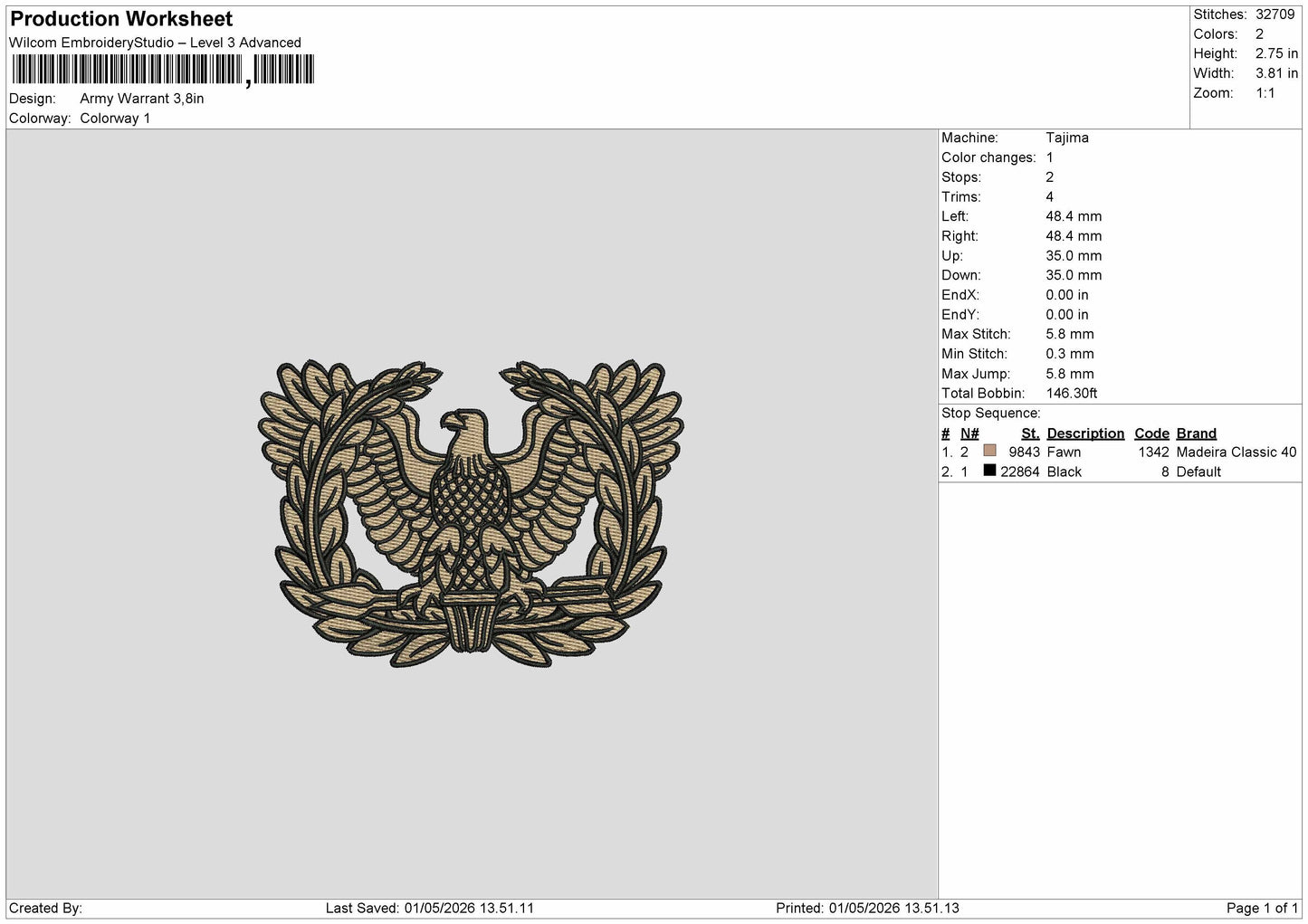Click the 'Black' description in stop sequence
The width and height of the screenshot is (1308, 924).
[1065, 472]
